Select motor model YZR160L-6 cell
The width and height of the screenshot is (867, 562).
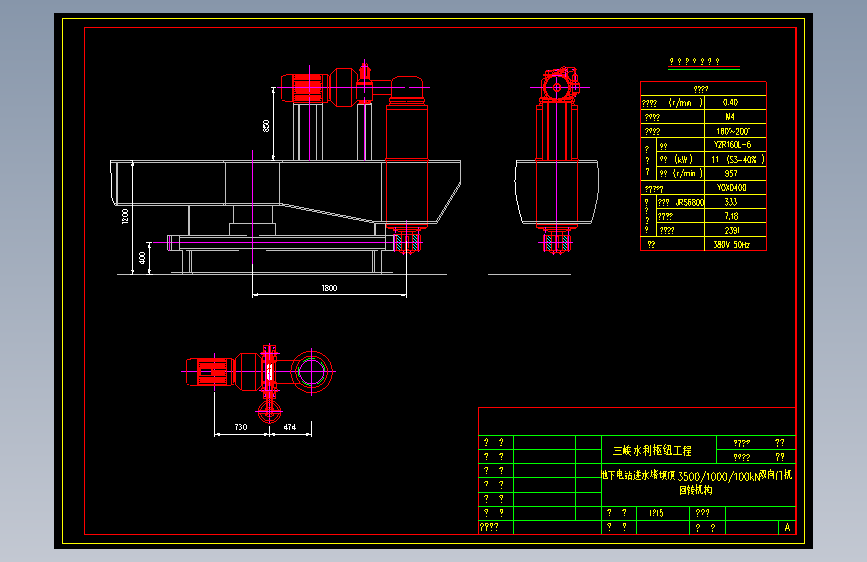732,144
